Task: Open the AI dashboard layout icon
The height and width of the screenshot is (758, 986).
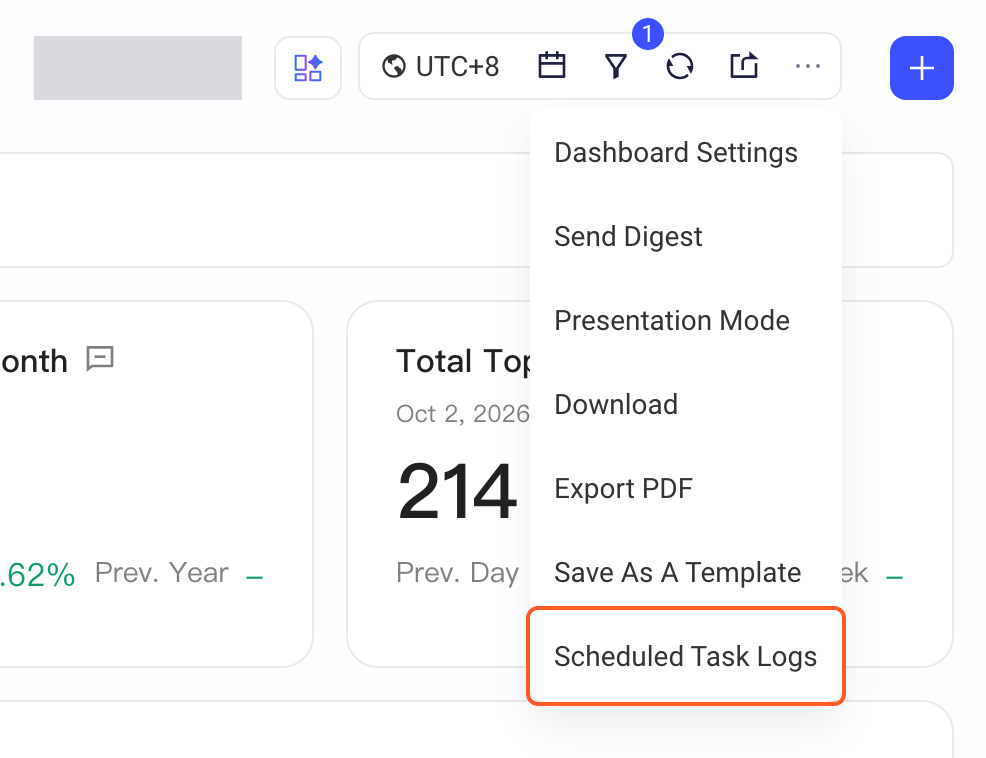Action: click(308, 68)
